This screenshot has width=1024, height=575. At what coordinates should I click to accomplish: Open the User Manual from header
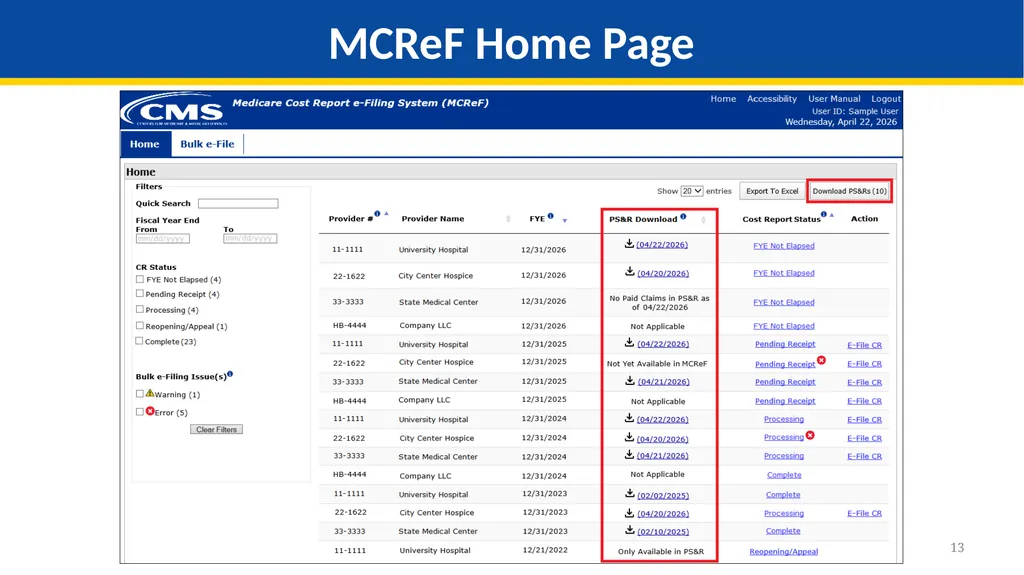tap(834, 99)
